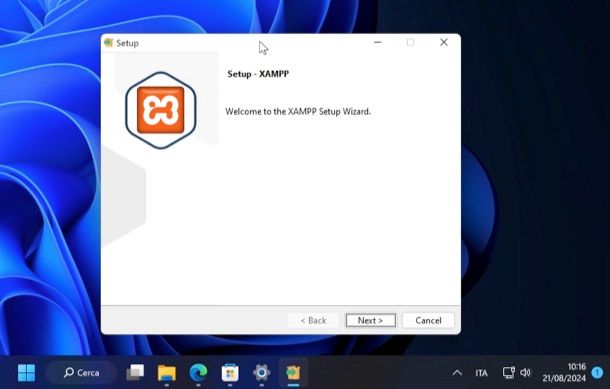The height and width of the screenshot is (389, 610).
Task: Minimize the Setup window
Action: click(377, 42)
